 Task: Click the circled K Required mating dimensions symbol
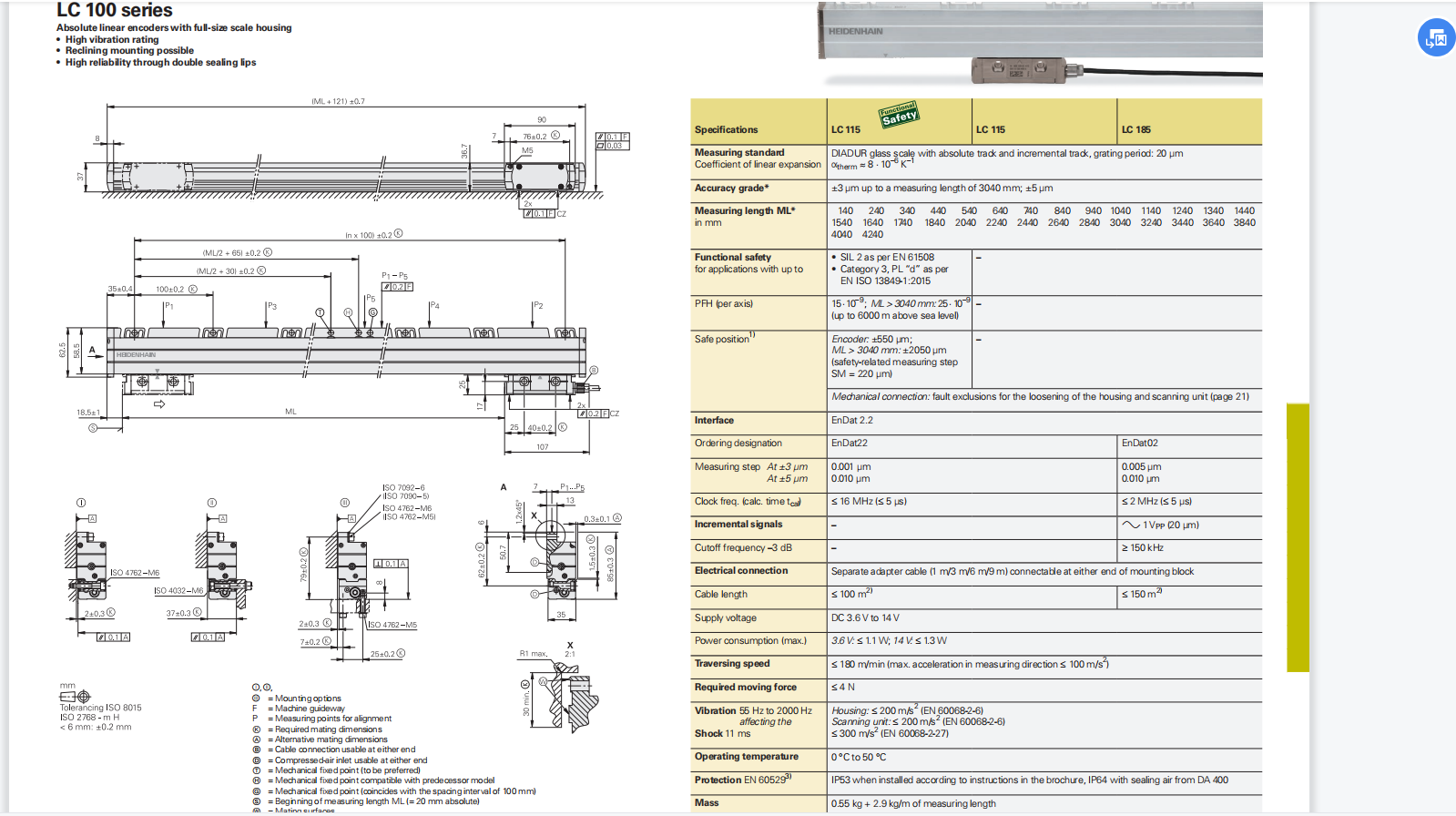tap(256, 729)
